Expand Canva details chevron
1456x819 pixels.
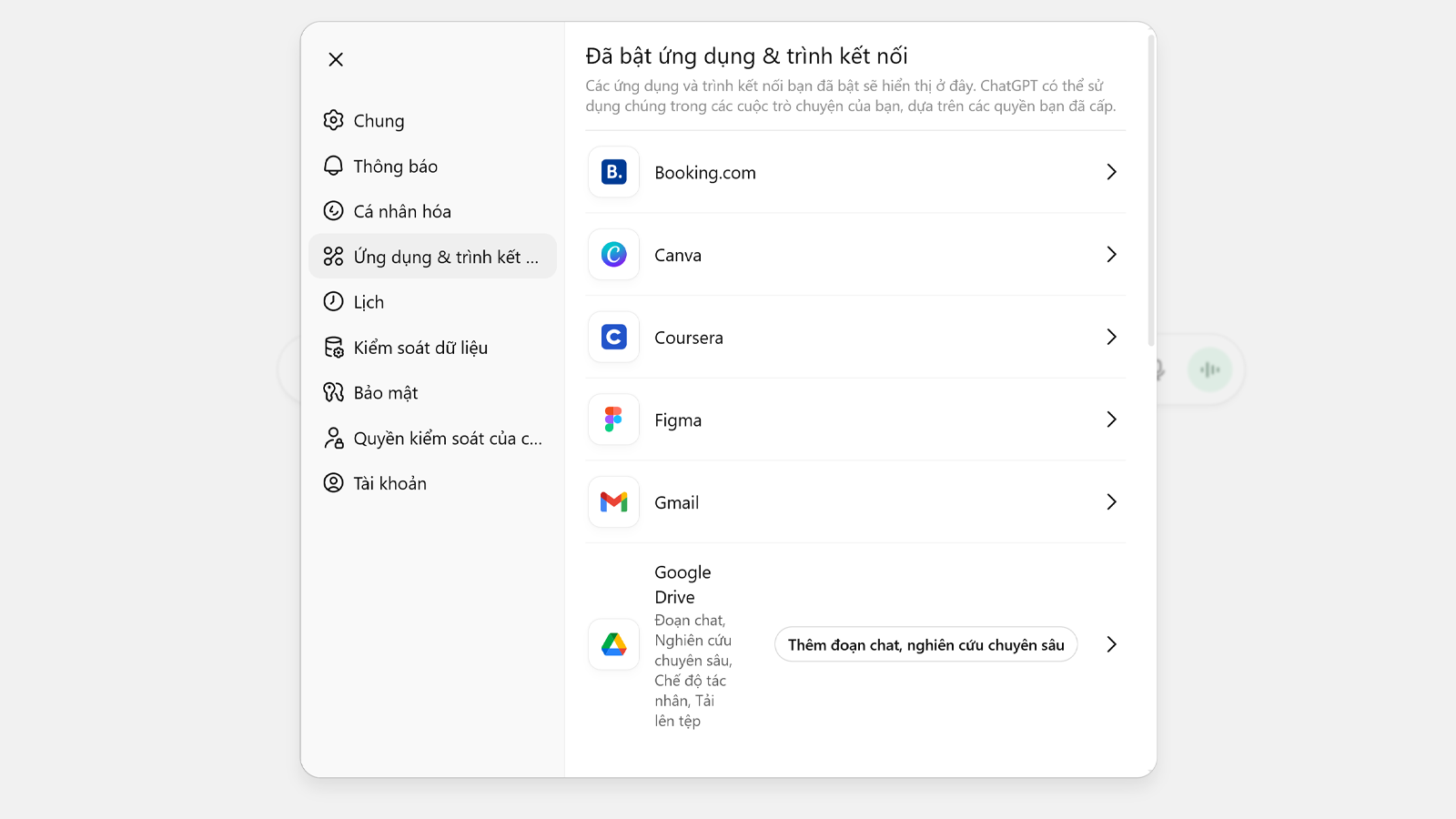click(1111, 255)
